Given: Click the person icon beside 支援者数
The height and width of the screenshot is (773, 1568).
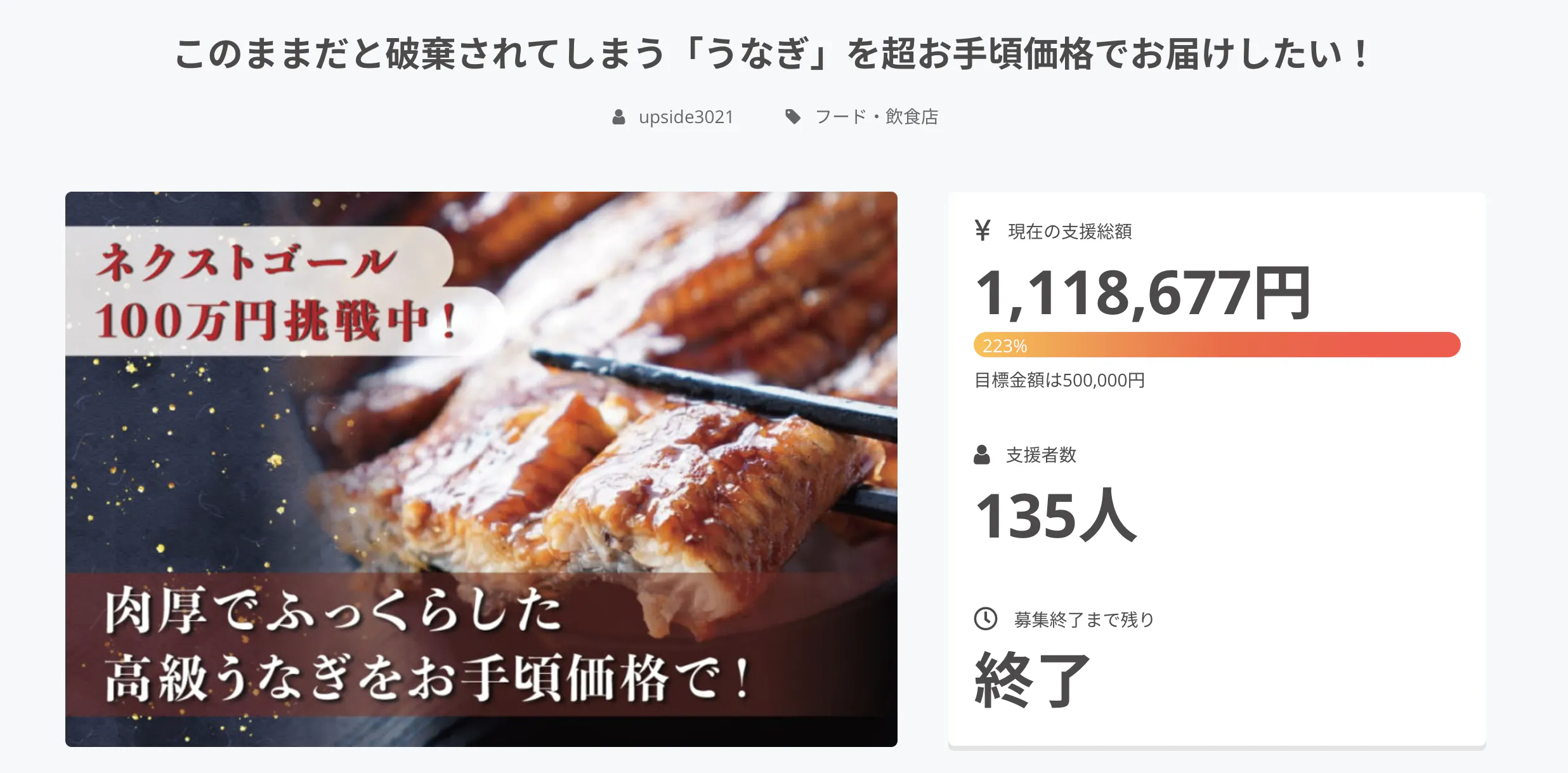Looking at the screenshot, I should point(982,454).
